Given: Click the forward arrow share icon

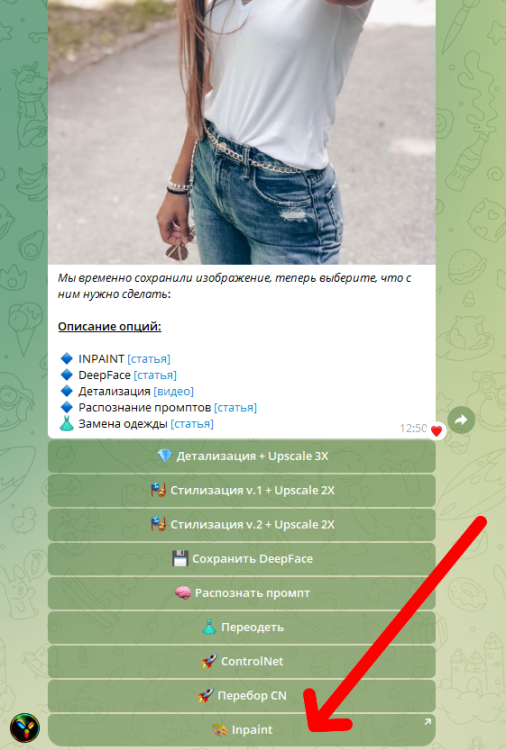Looking at the screenshot, I should pyautogui.click(x=461, y=420).
